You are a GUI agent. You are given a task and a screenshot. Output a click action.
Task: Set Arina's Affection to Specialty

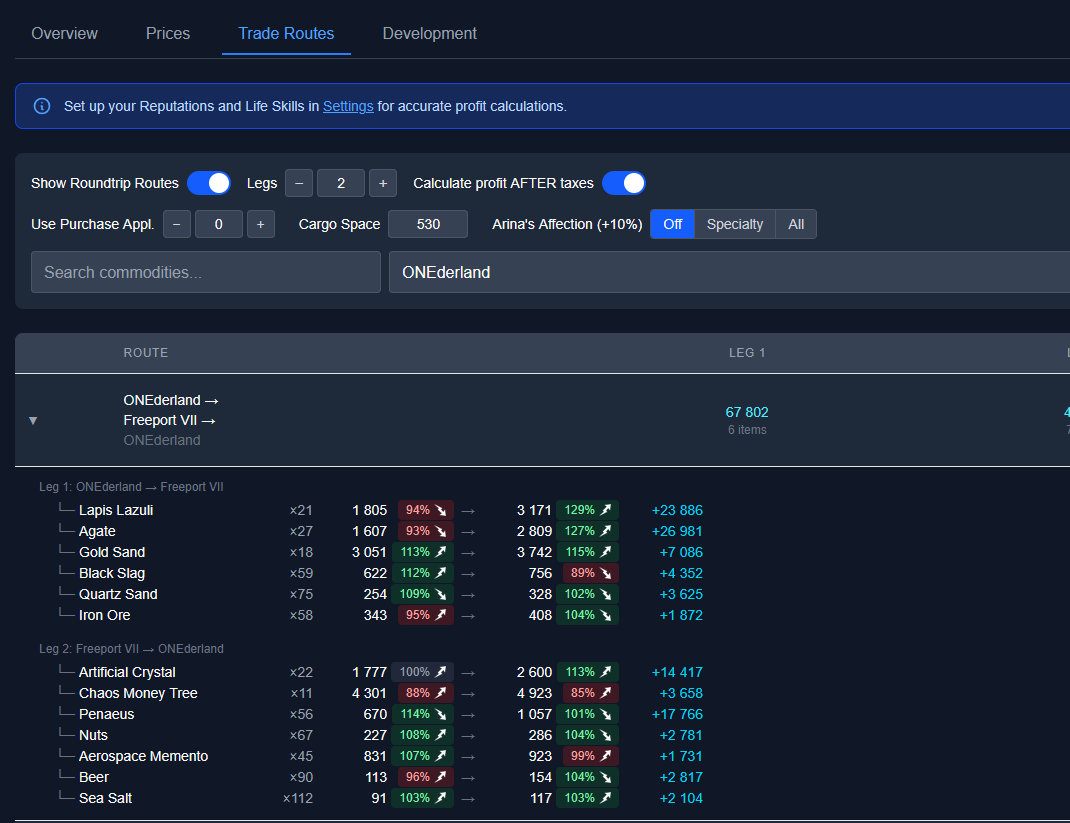coord(735,225)
